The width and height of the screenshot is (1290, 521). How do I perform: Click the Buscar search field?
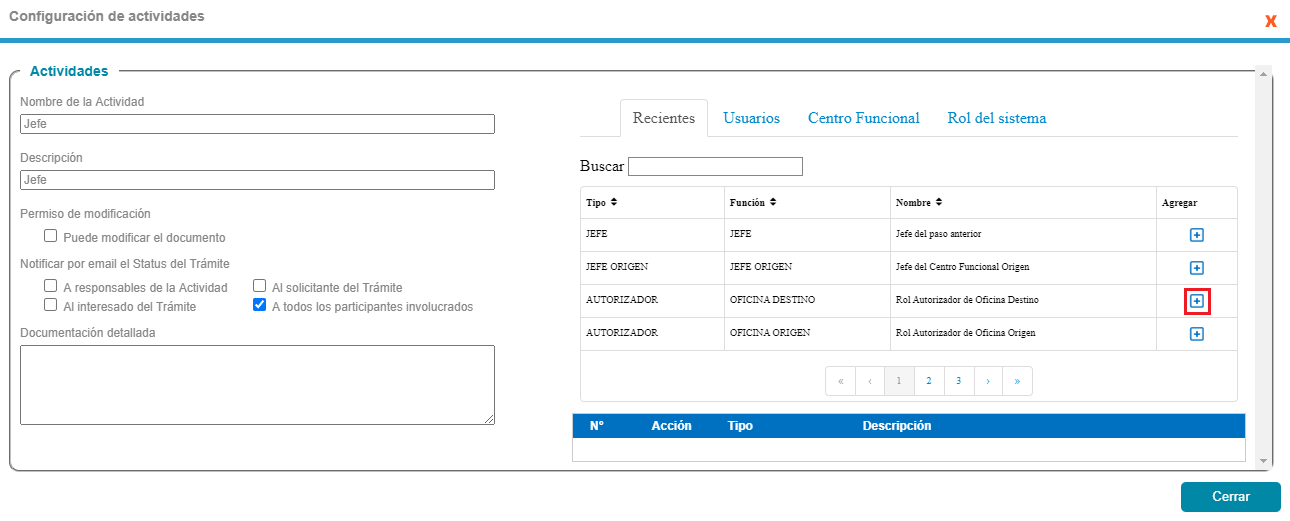click(x=715, y=167)
